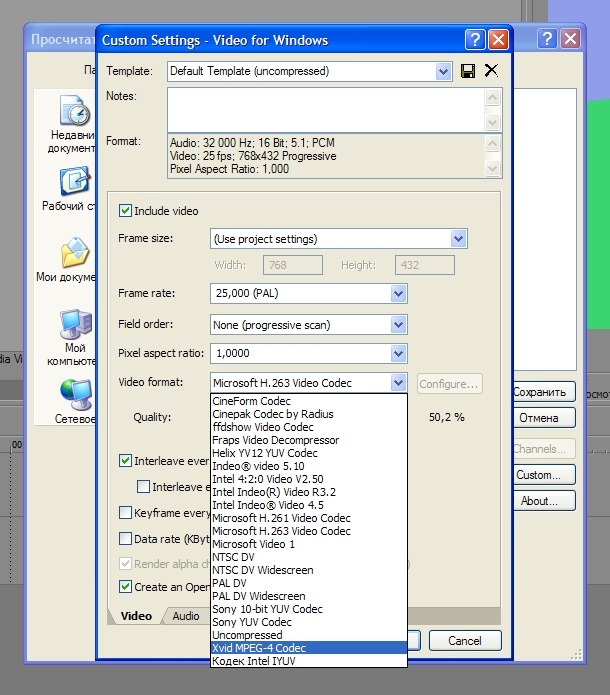The height and width of the screenshot is (695, 610).
Task: Close the Custom Settings dialog
Action: tap(498, 40)
